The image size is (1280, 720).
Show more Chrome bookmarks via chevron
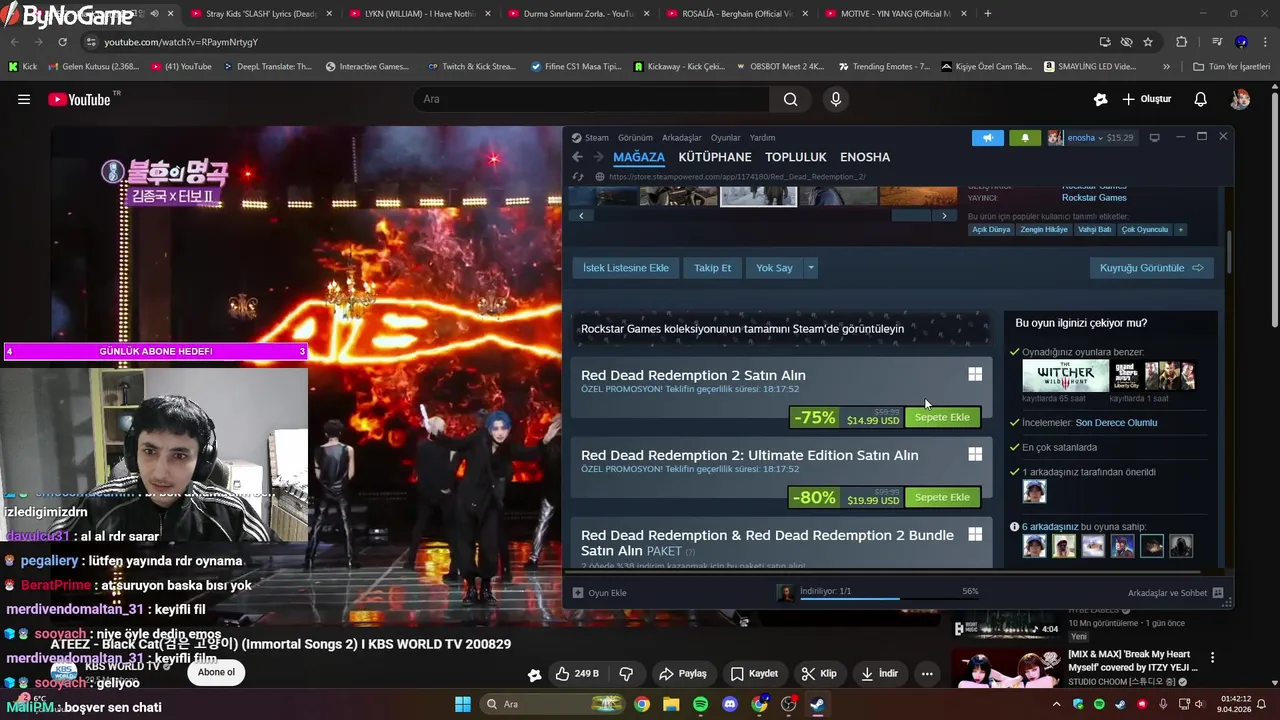(1166, 66)
